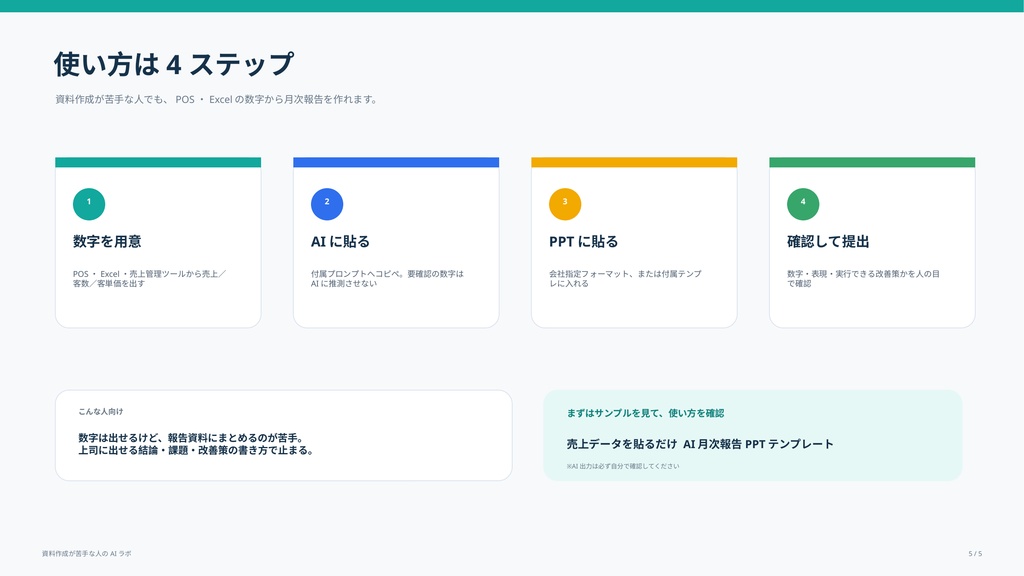
Task: Select the heading PPT に貼る
Action: pos(584,242)
